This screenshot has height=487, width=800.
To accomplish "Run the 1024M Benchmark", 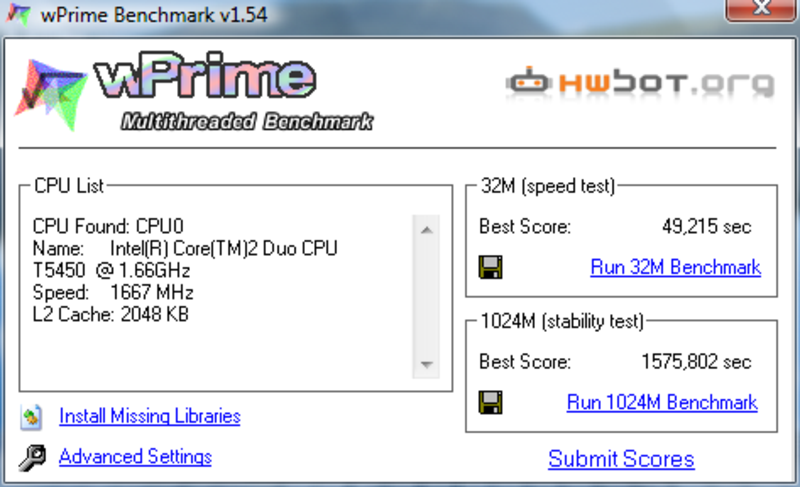I will point(662,402).
